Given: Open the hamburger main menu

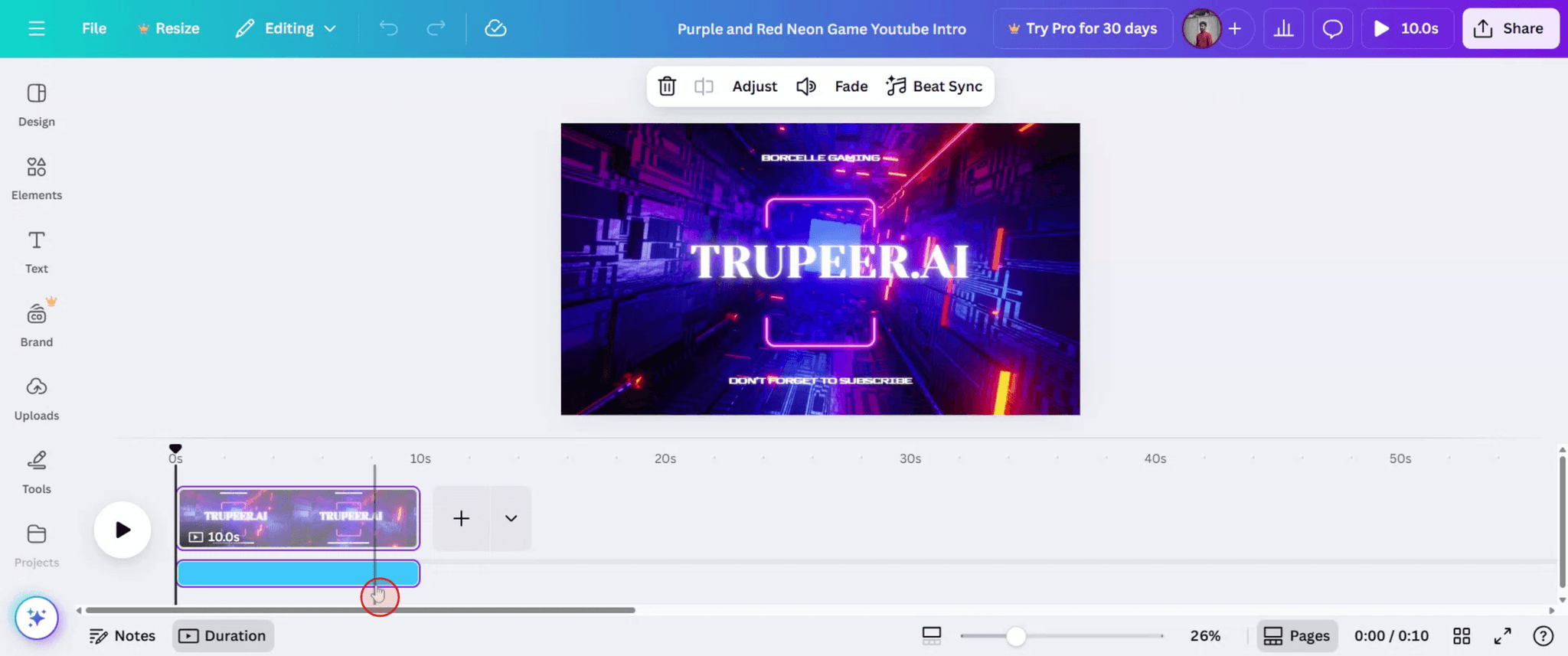Looking at the screenshot, I should tap(36, 28).
